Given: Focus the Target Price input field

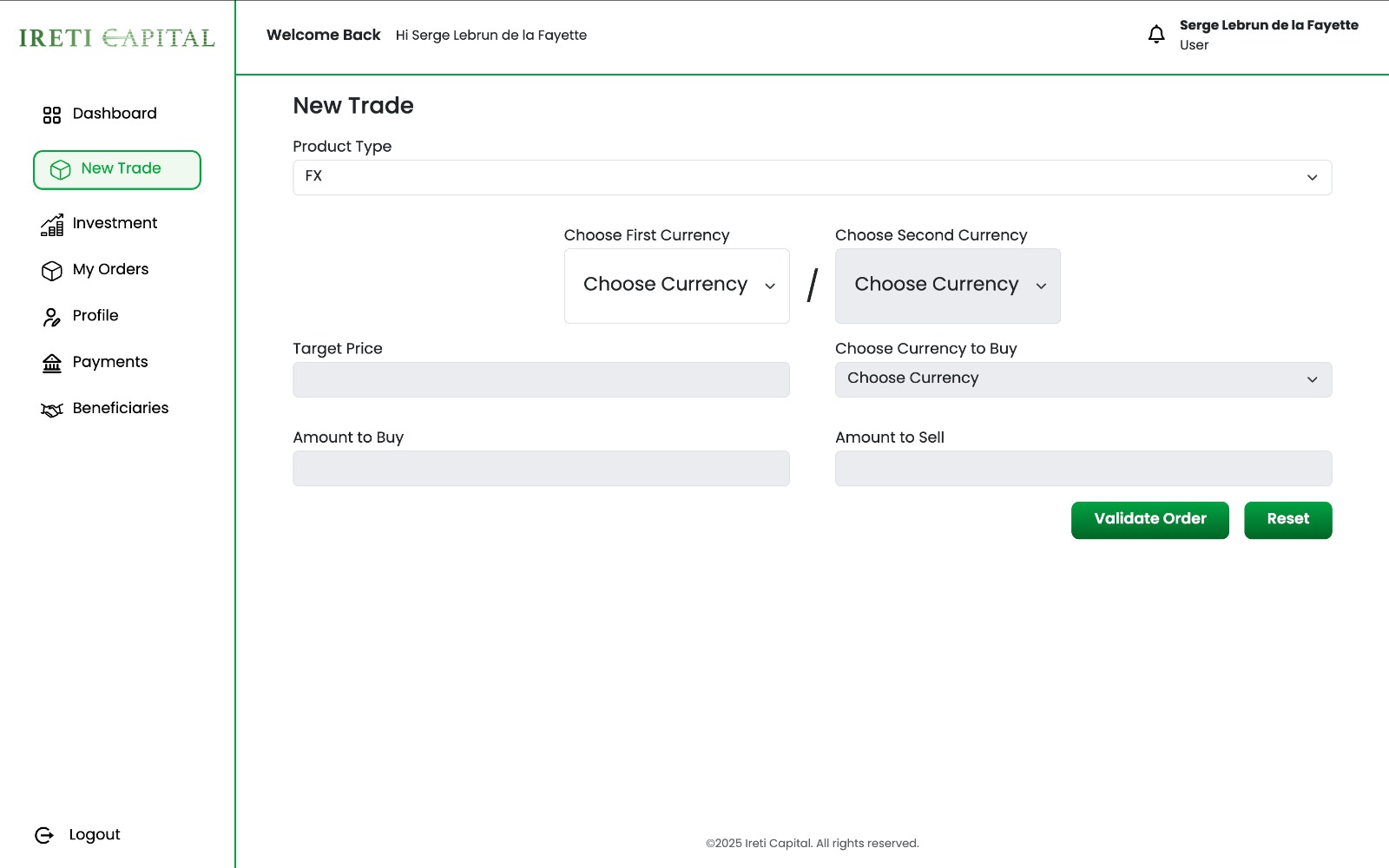Looking at the screenshot, I should 541,379.
